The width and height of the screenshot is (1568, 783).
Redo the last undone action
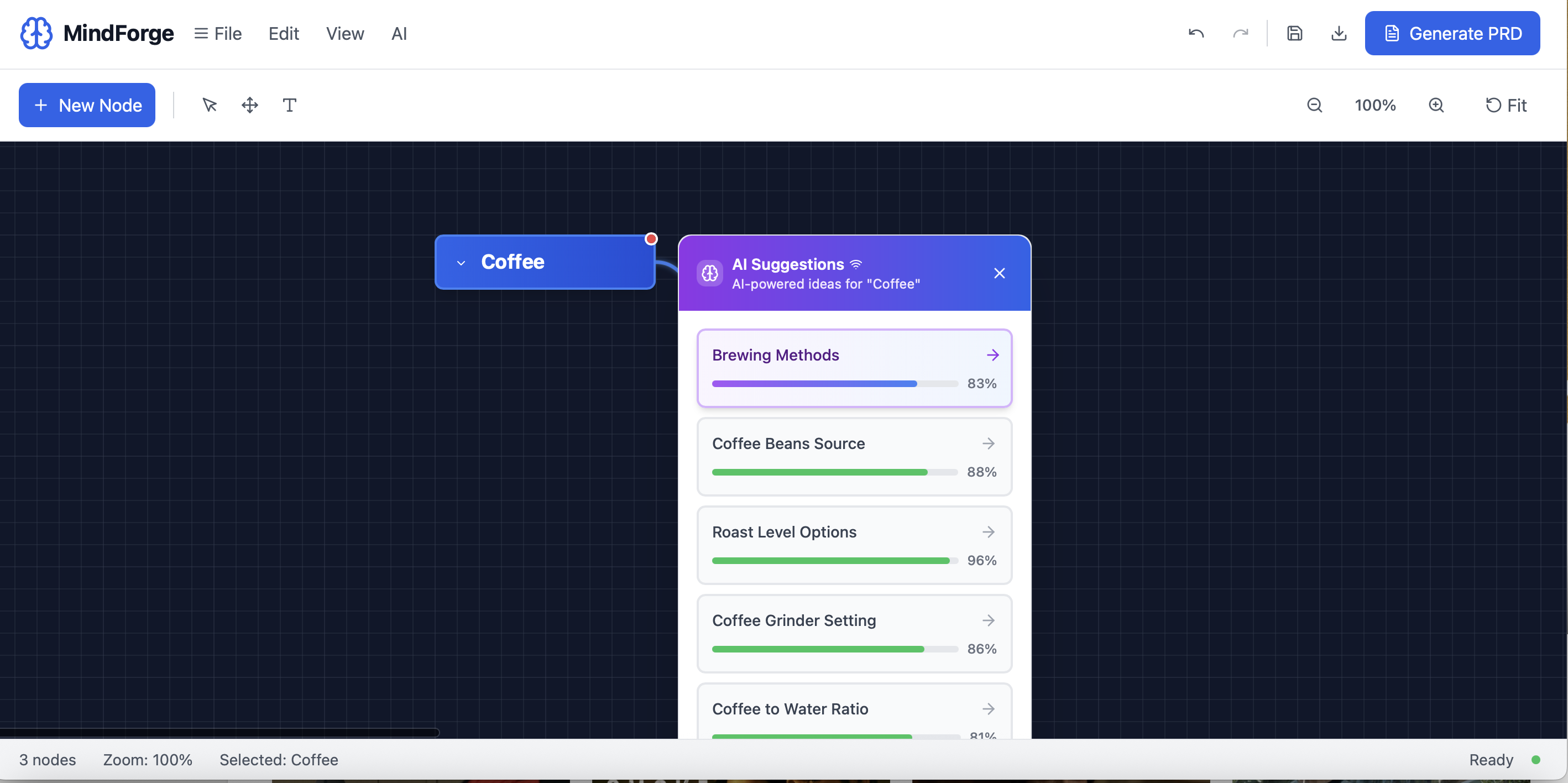tap(1241, 34)
